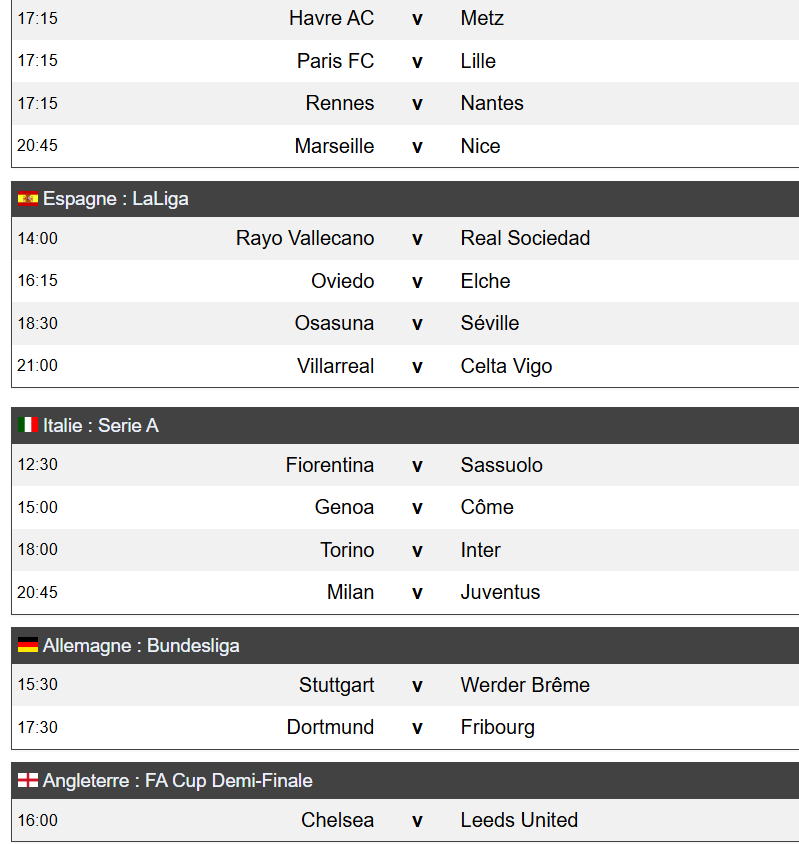Open the Marseille v Nice match
Viewport: 799px width, 844px height.
pos(417,146)
